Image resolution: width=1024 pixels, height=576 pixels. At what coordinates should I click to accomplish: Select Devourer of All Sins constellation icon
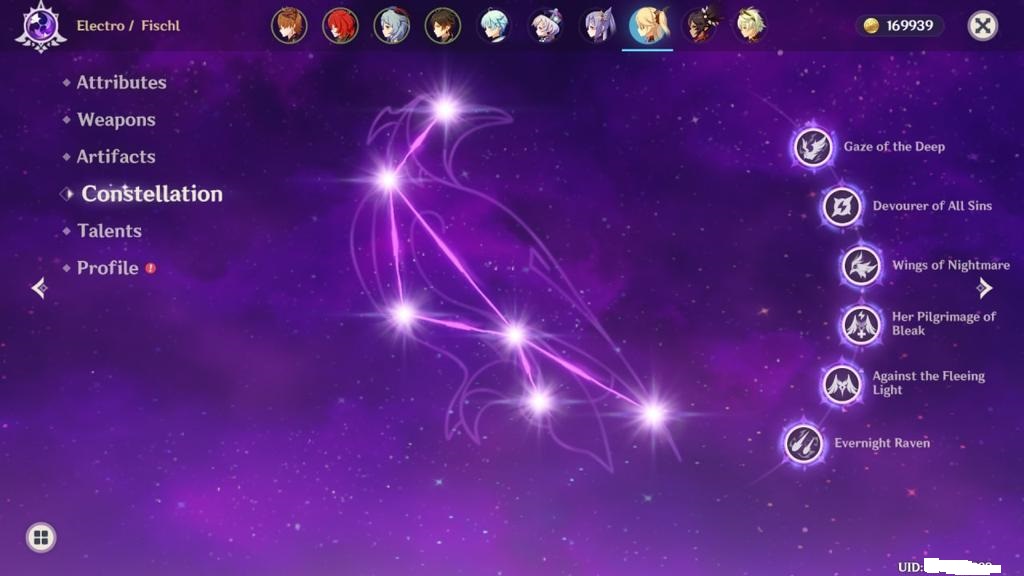click(842, 207)
